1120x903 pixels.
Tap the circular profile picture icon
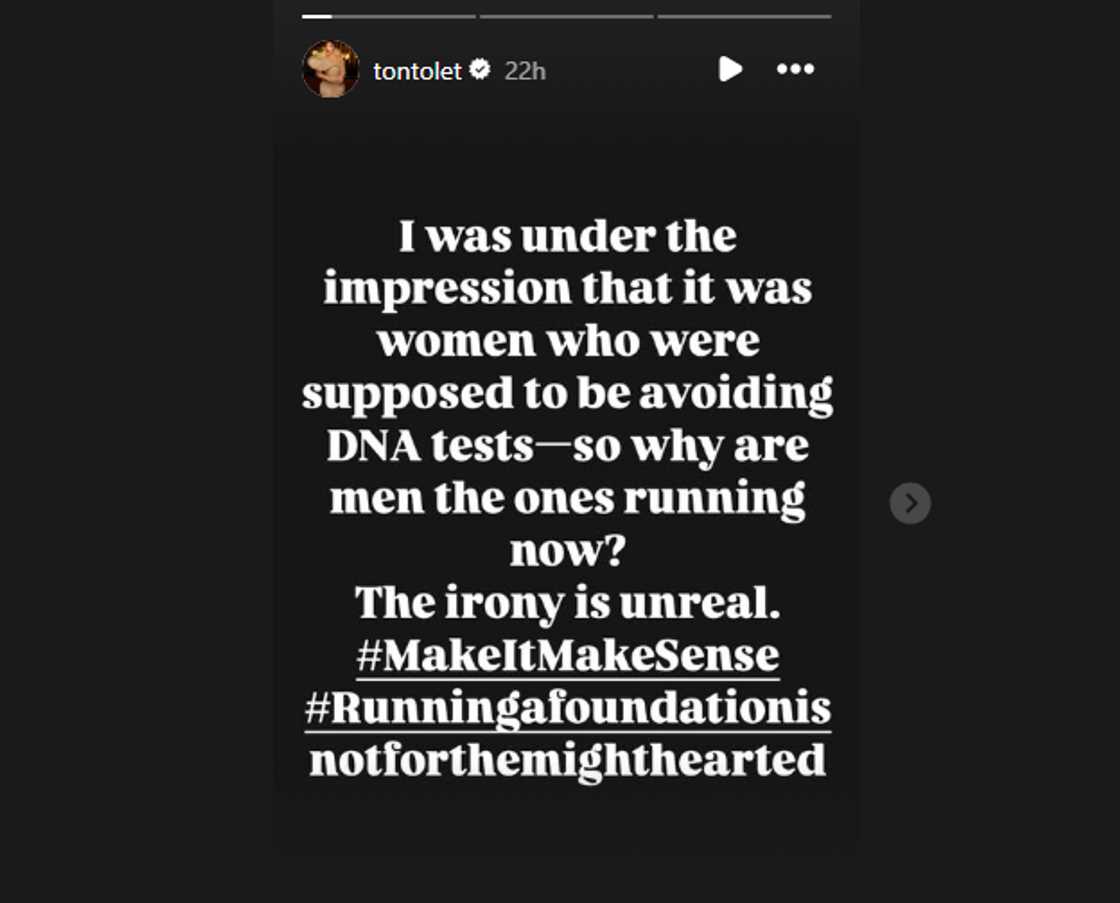pyautogui.click(x=330, y=70)
